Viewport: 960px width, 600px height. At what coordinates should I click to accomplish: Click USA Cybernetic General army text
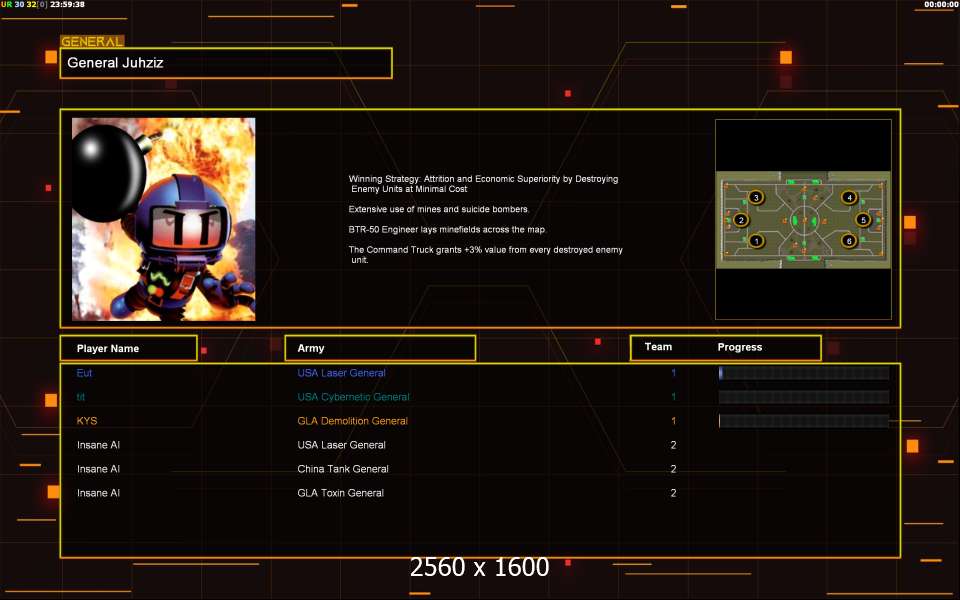(x=353, y=397)
